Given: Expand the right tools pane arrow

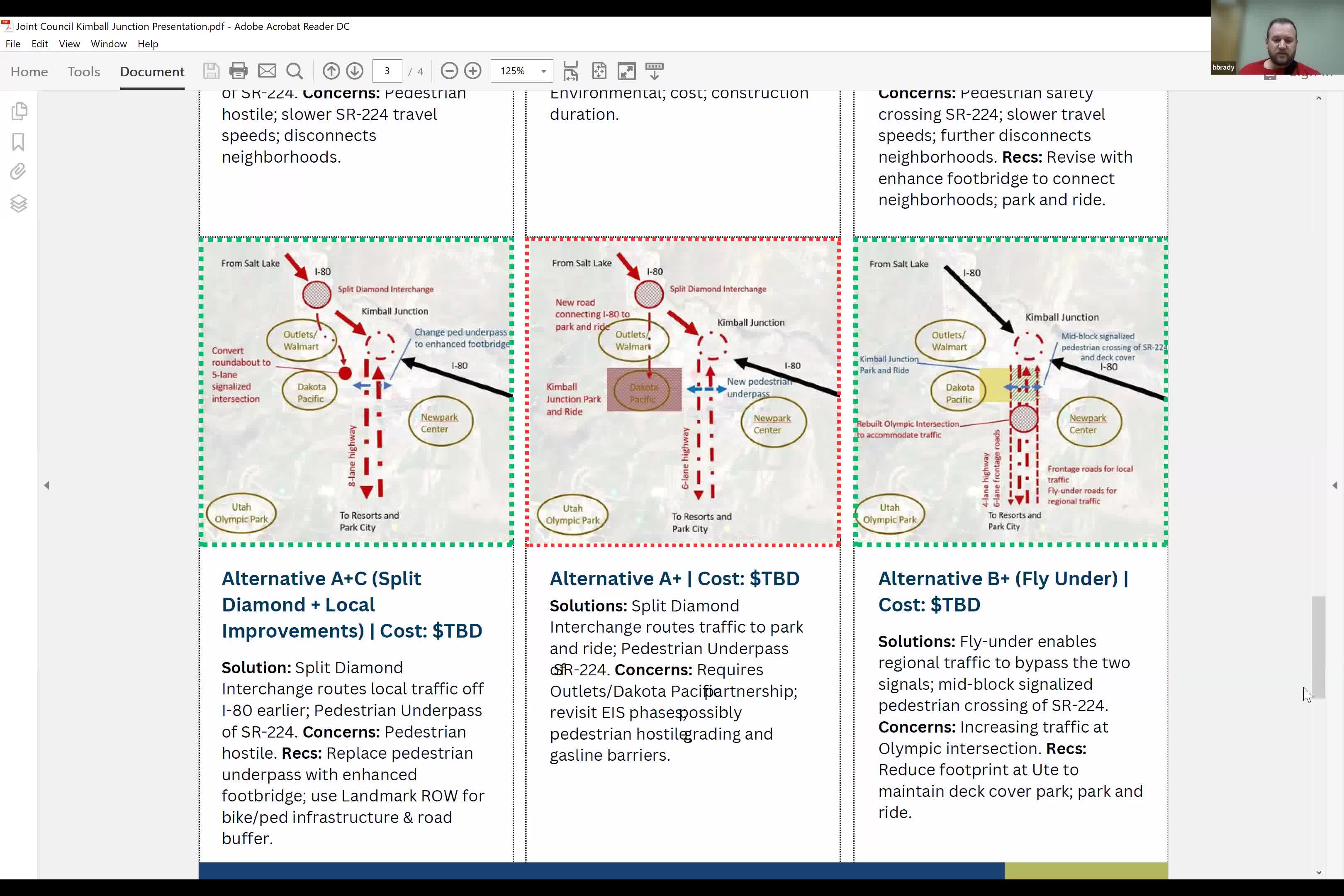Looking at the screenshot, I should 1334,485.
